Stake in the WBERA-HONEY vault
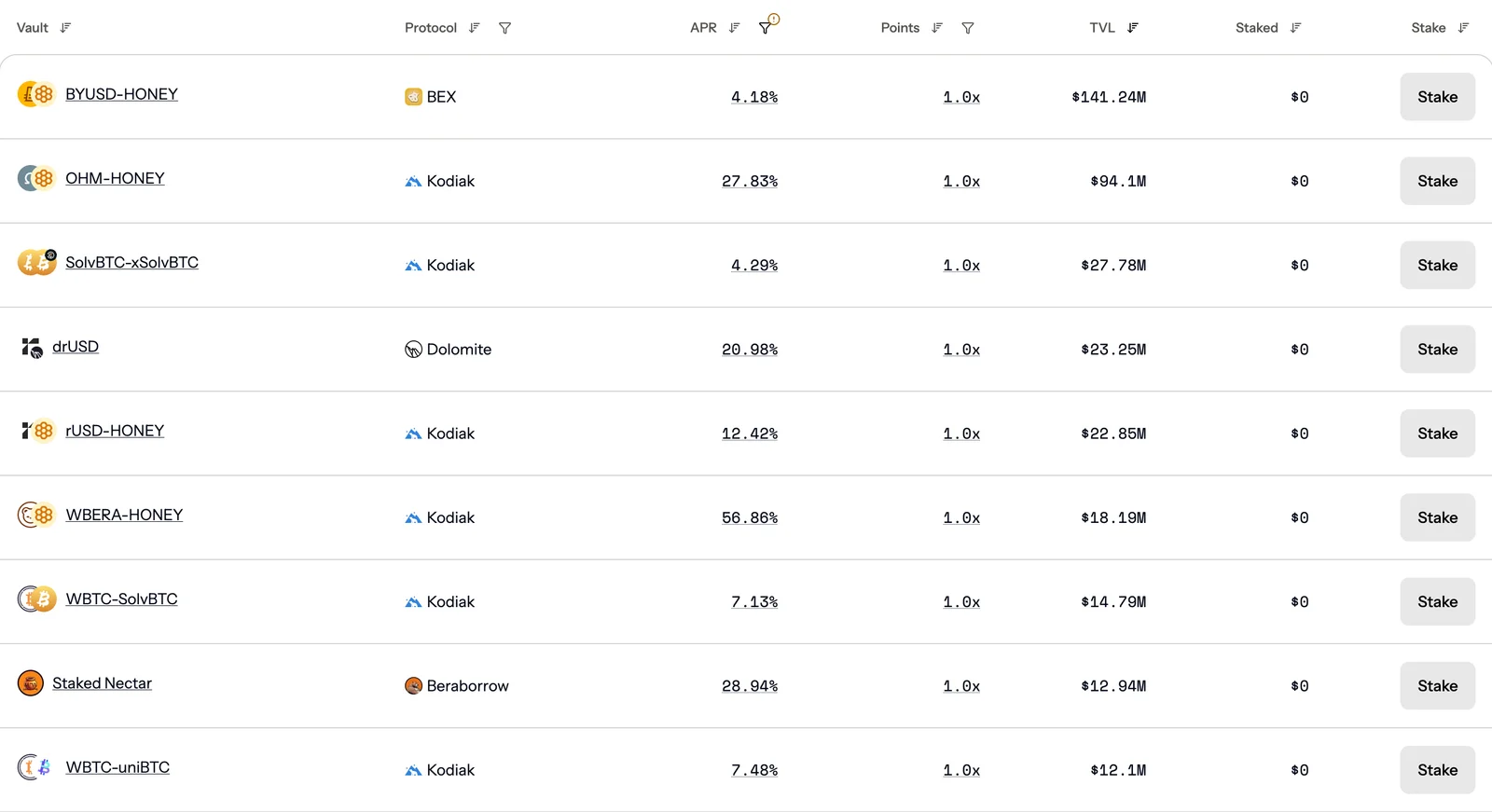Viewport: 1492px width, 812px height. (x=1437, y=517)
